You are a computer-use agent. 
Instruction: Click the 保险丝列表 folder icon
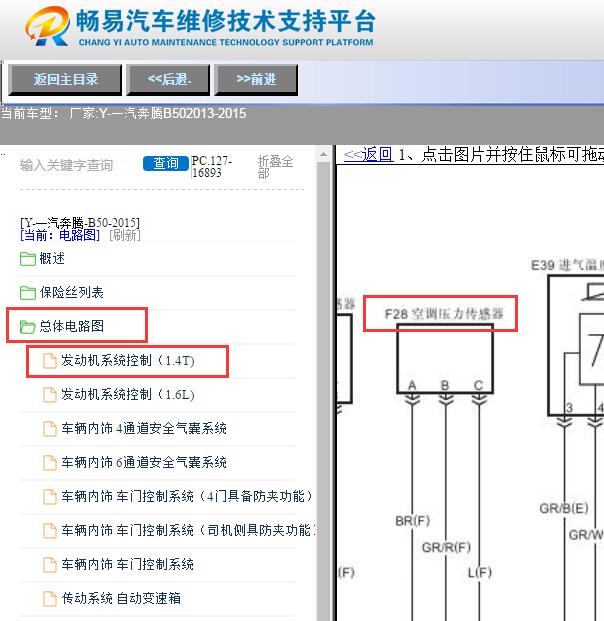pos(28,293)
